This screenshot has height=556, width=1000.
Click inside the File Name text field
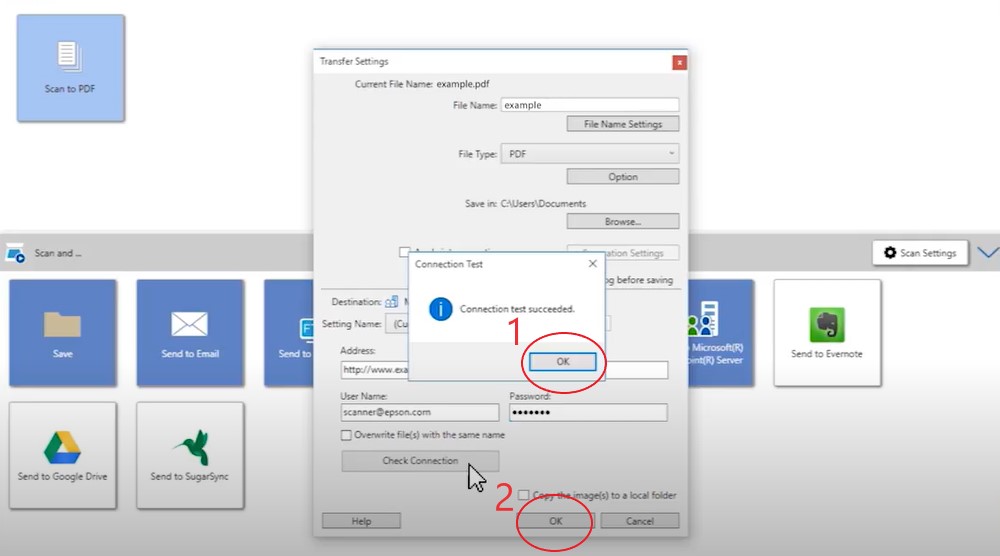pyautogui.click(x=588, y=104)
